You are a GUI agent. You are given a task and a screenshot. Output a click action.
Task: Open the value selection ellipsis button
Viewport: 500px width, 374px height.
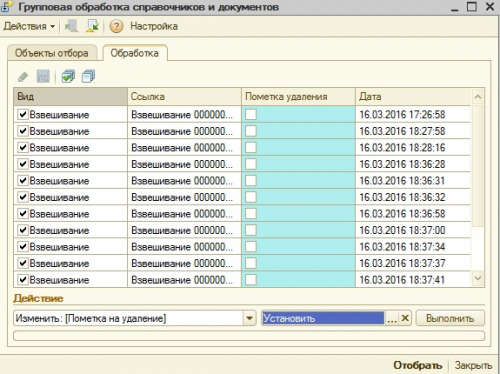click(x=392, y=318)
